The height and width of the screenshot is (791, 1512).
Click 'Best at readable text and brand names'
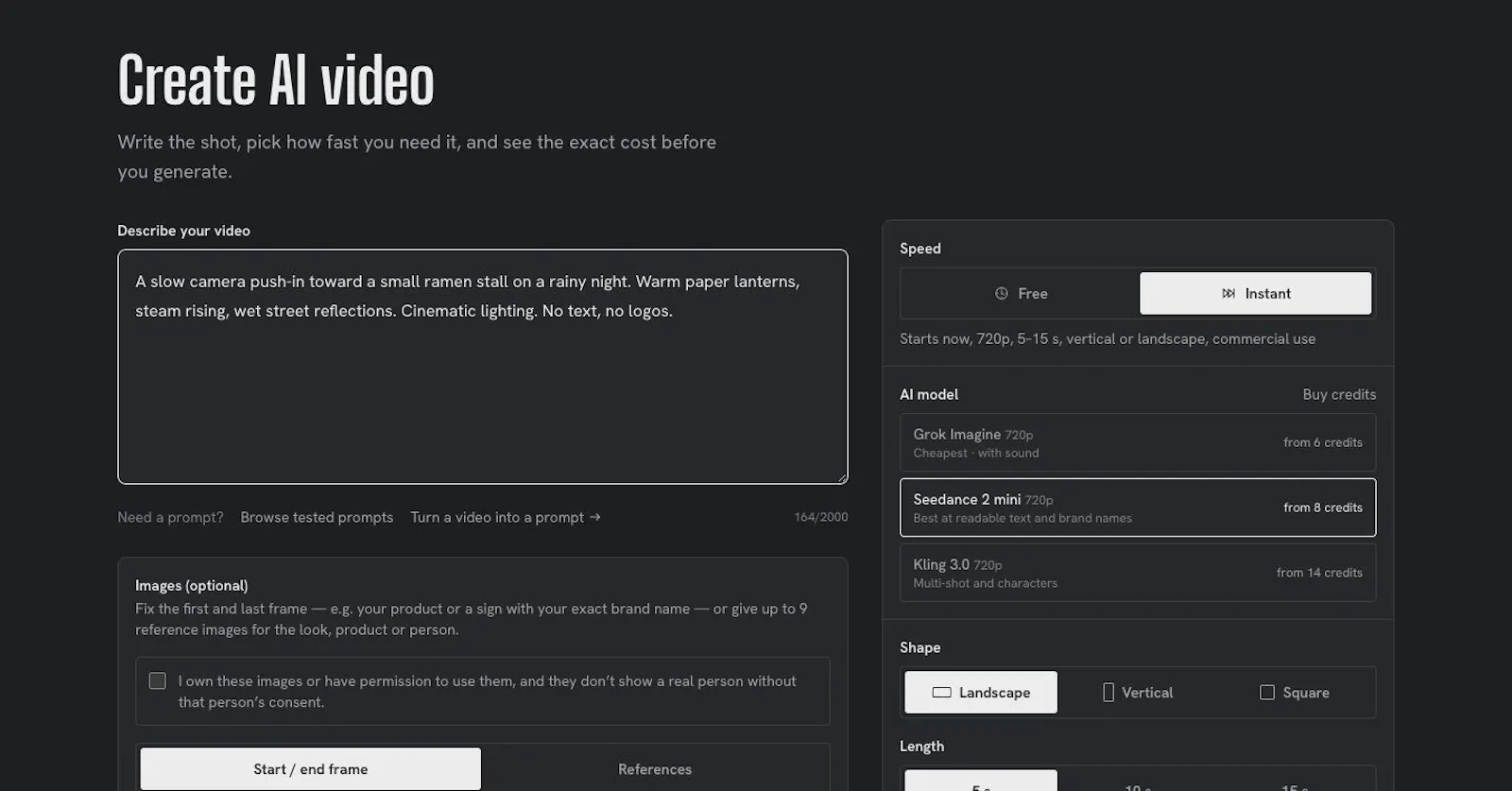pos(1022,518)
